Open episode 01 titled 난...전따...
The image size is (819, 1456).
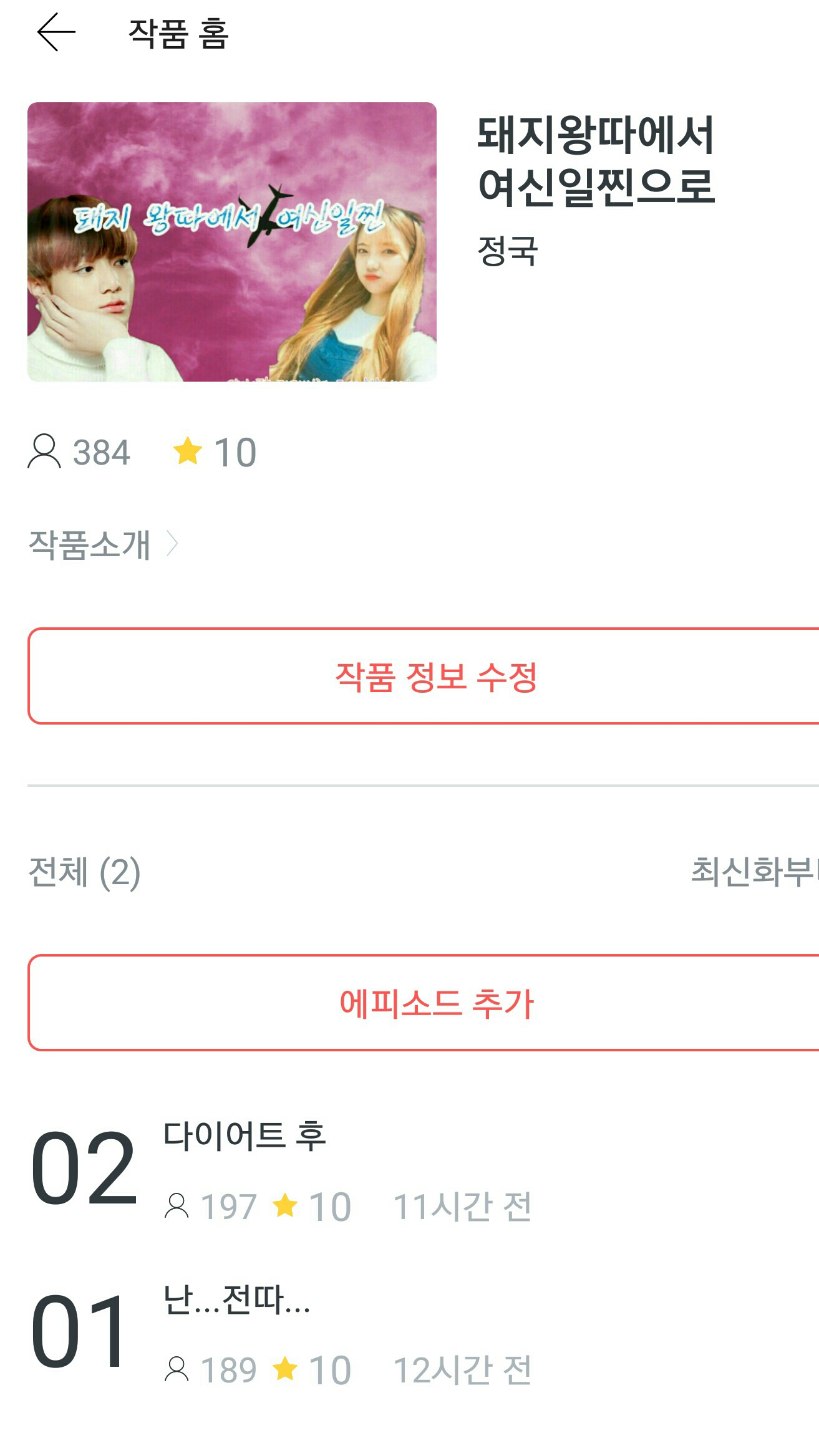point(237,1300)
